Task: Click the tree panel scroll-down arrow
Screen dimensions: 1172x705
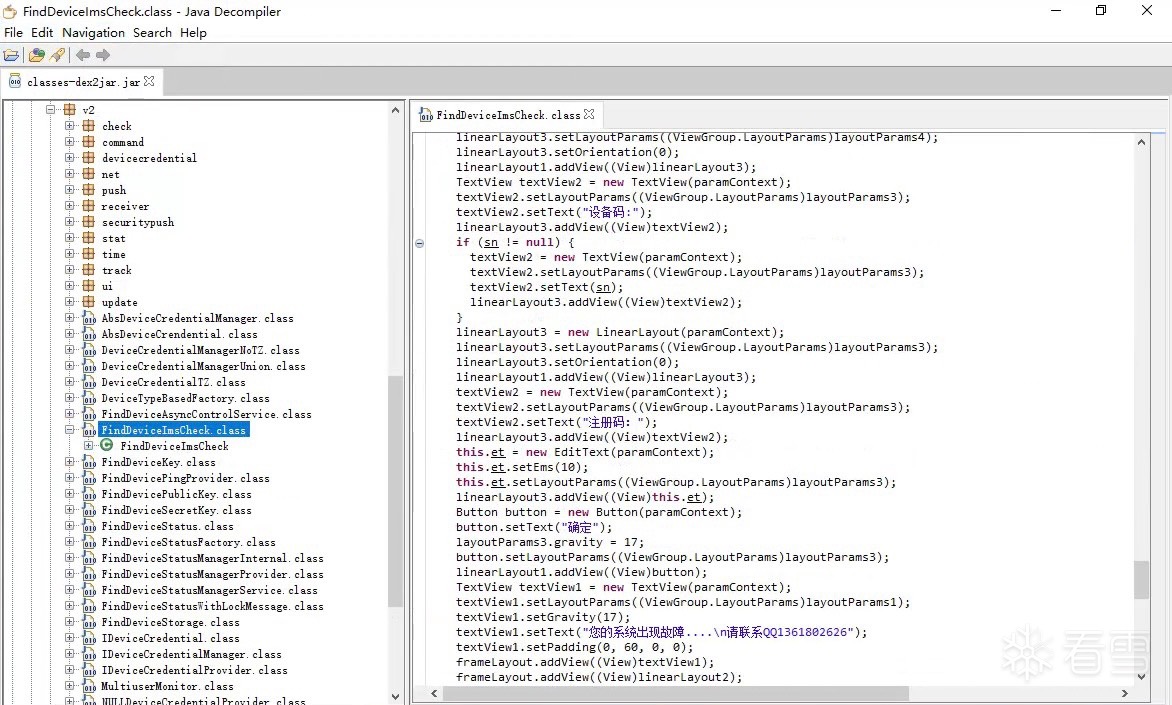Action: pyautogui.click(x=395, y=697)
